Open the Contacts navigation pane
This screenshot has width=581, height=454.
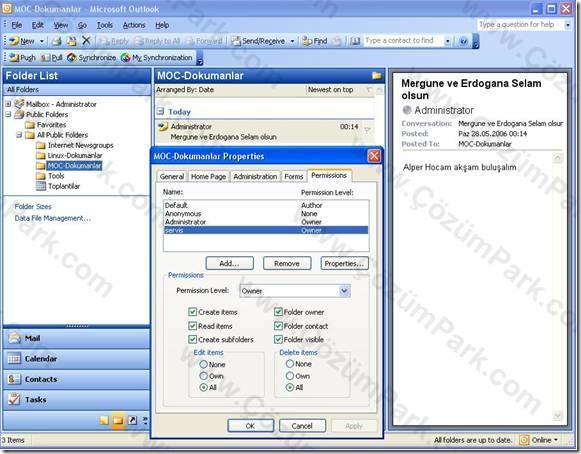coord(76,379)
